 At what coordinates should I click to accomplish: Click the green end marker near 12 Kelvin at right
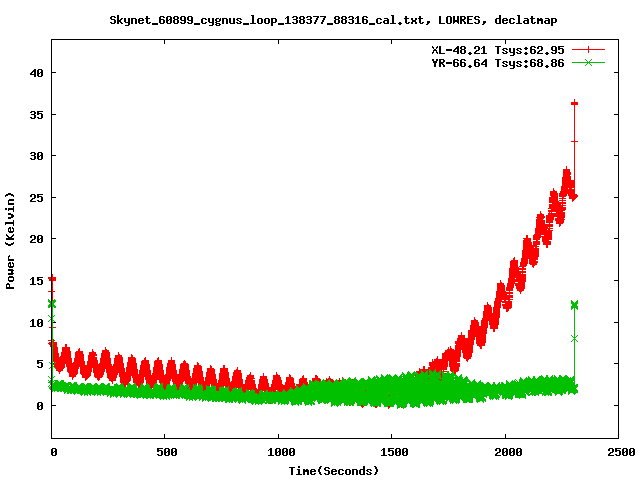point(574,305)
